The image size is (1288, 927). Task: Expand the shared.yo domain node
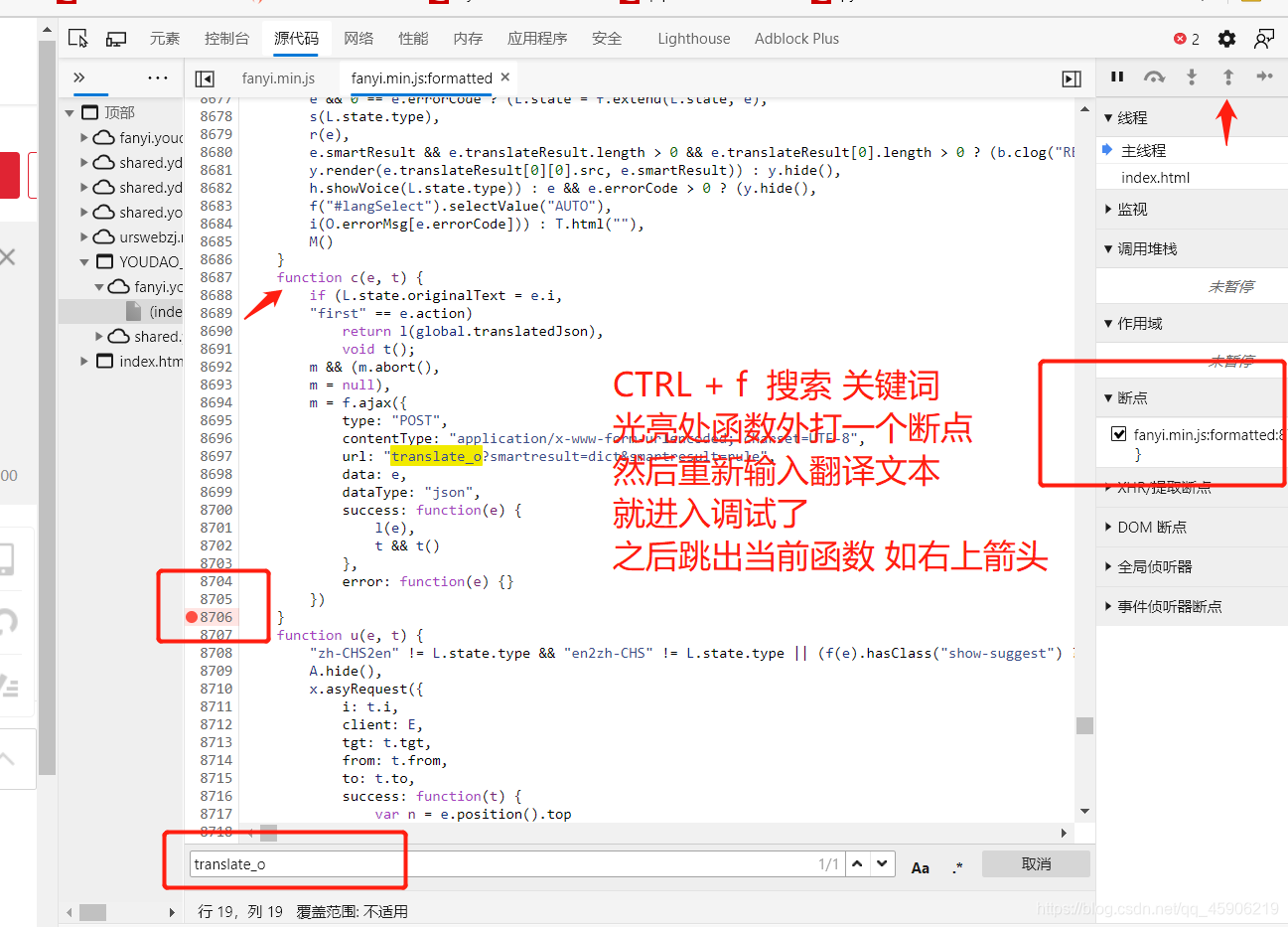84,212
